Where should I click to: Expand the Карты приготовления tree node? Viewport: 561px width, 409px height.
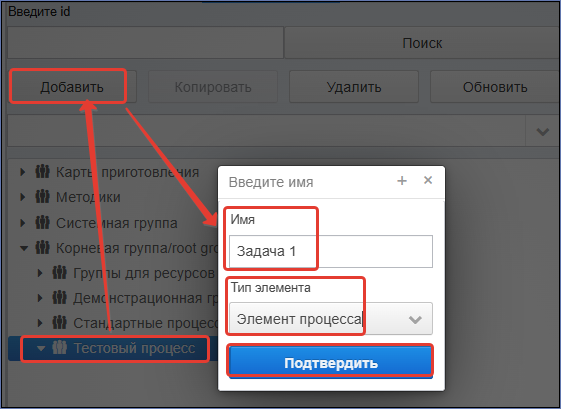23,172
